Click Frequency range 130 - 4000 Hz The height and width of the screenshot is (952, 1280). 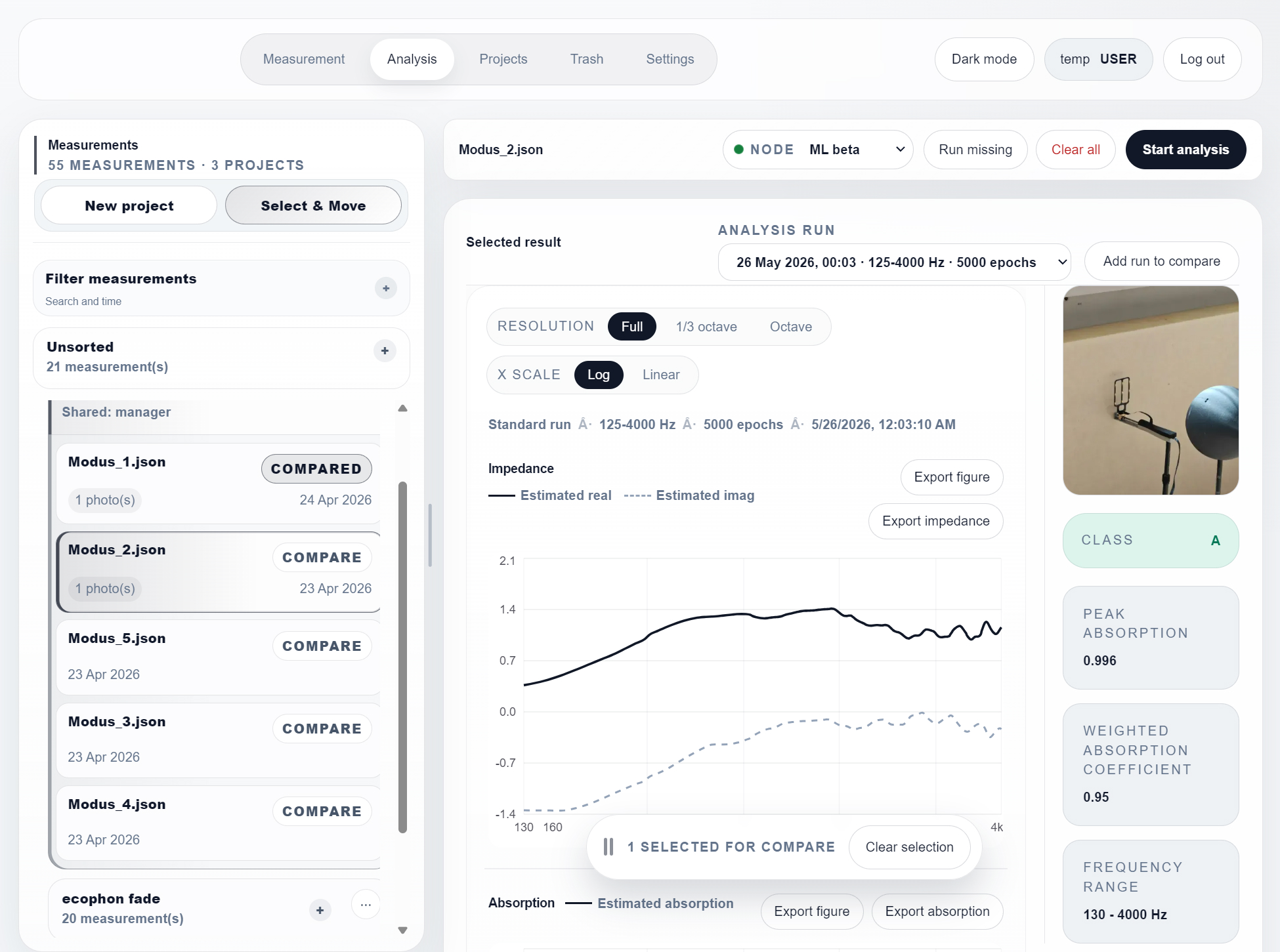click(1124, 915)
